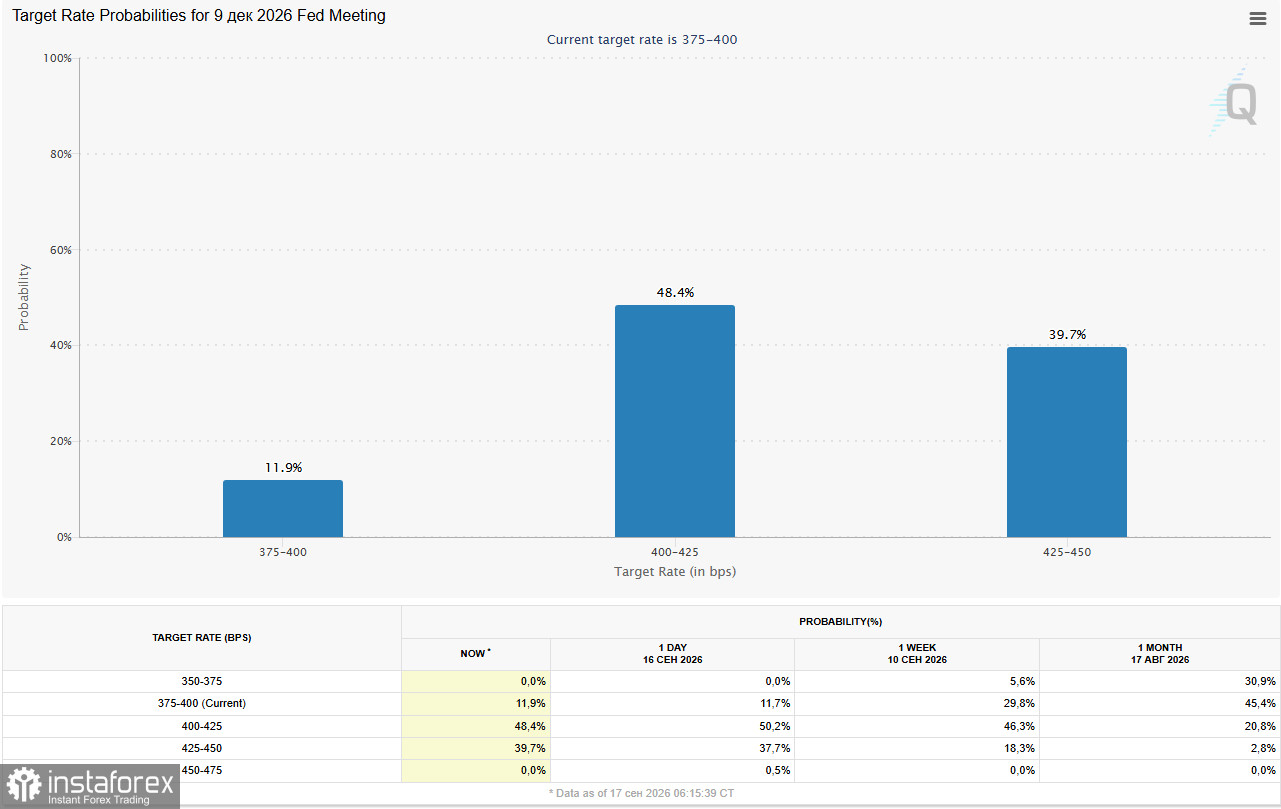Click the 375-400 probability bar

click(x=283, y=509)
